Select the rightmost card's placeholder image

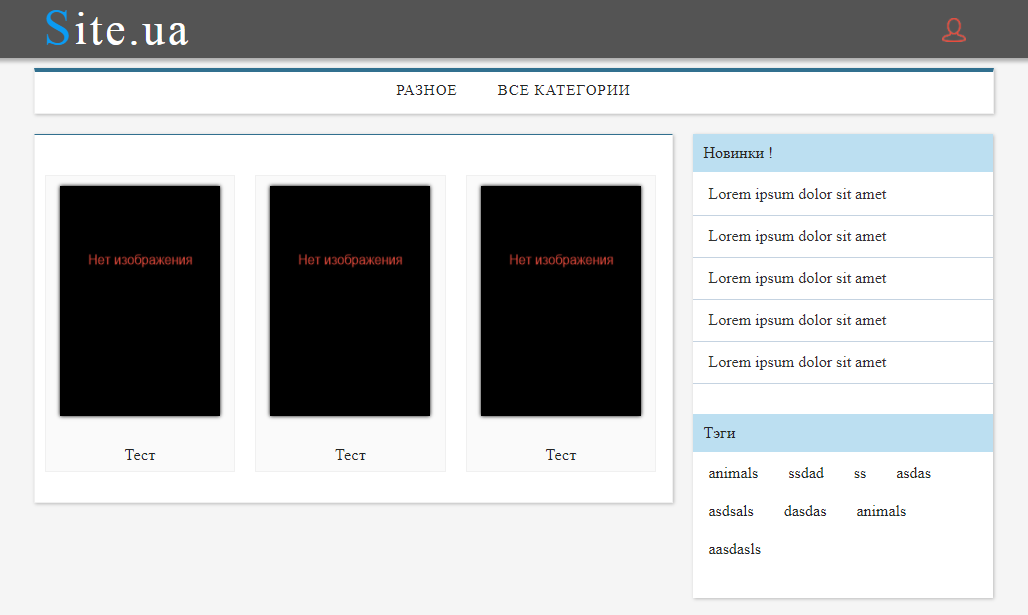click(x=561, y=300)
